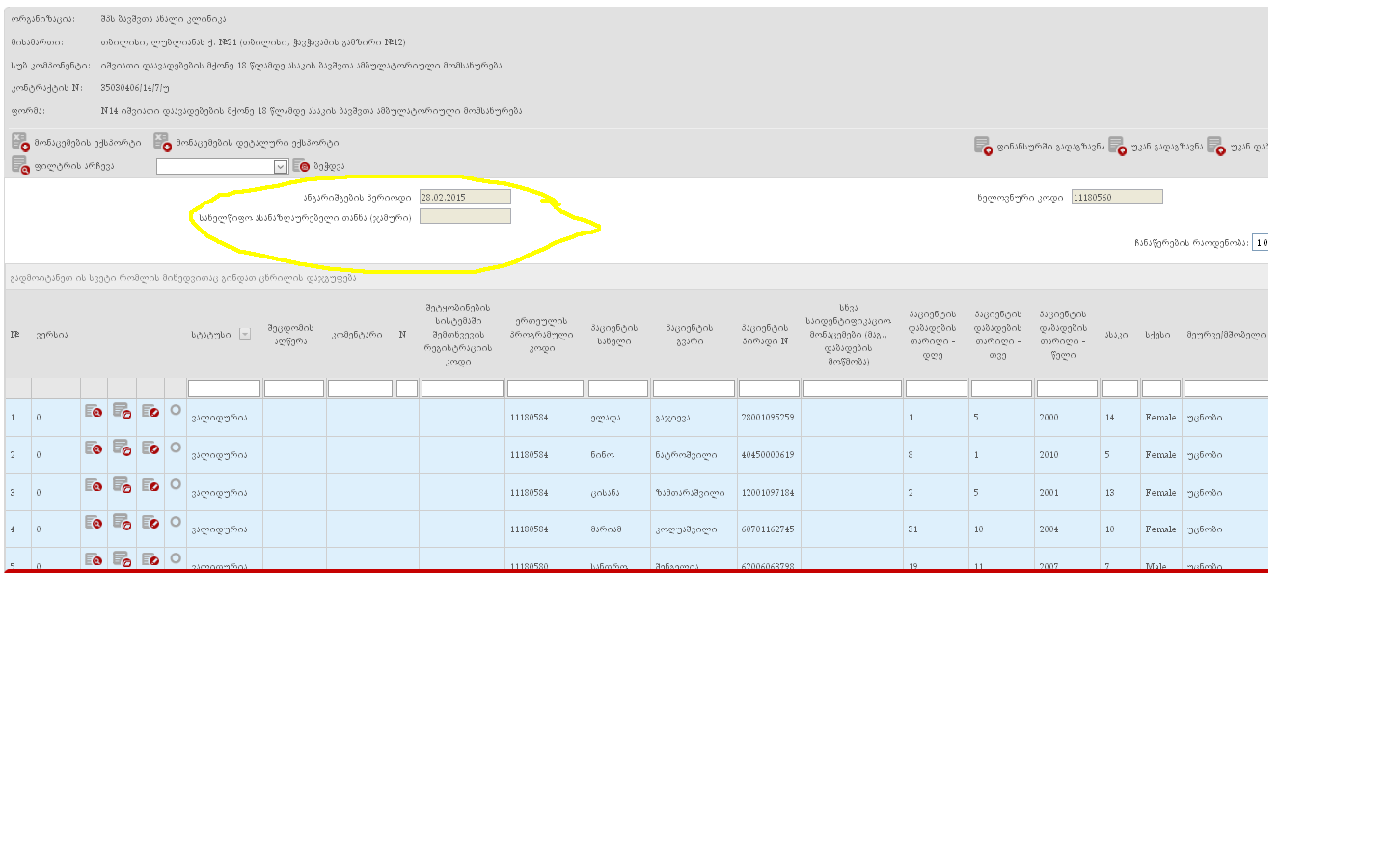The height and width of the screenshot is (868, 1389).
Task: Select the radio button in row 4
Action: [176, 522]
